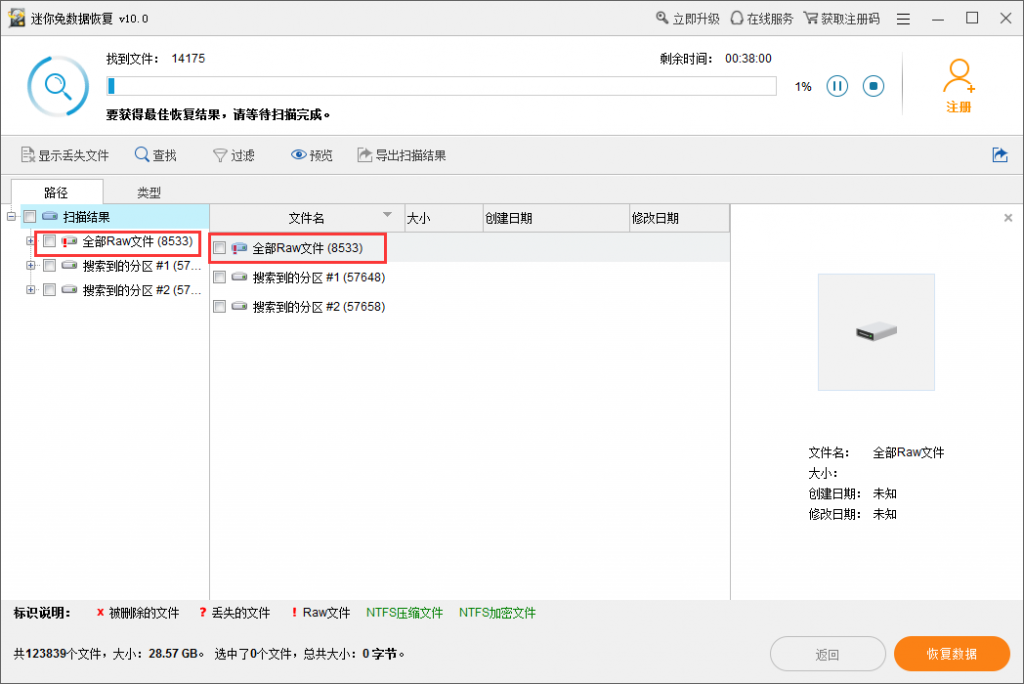The image size is (1024, 684).
Task: Click the app logo in title bar
Action: click(16, 18)
